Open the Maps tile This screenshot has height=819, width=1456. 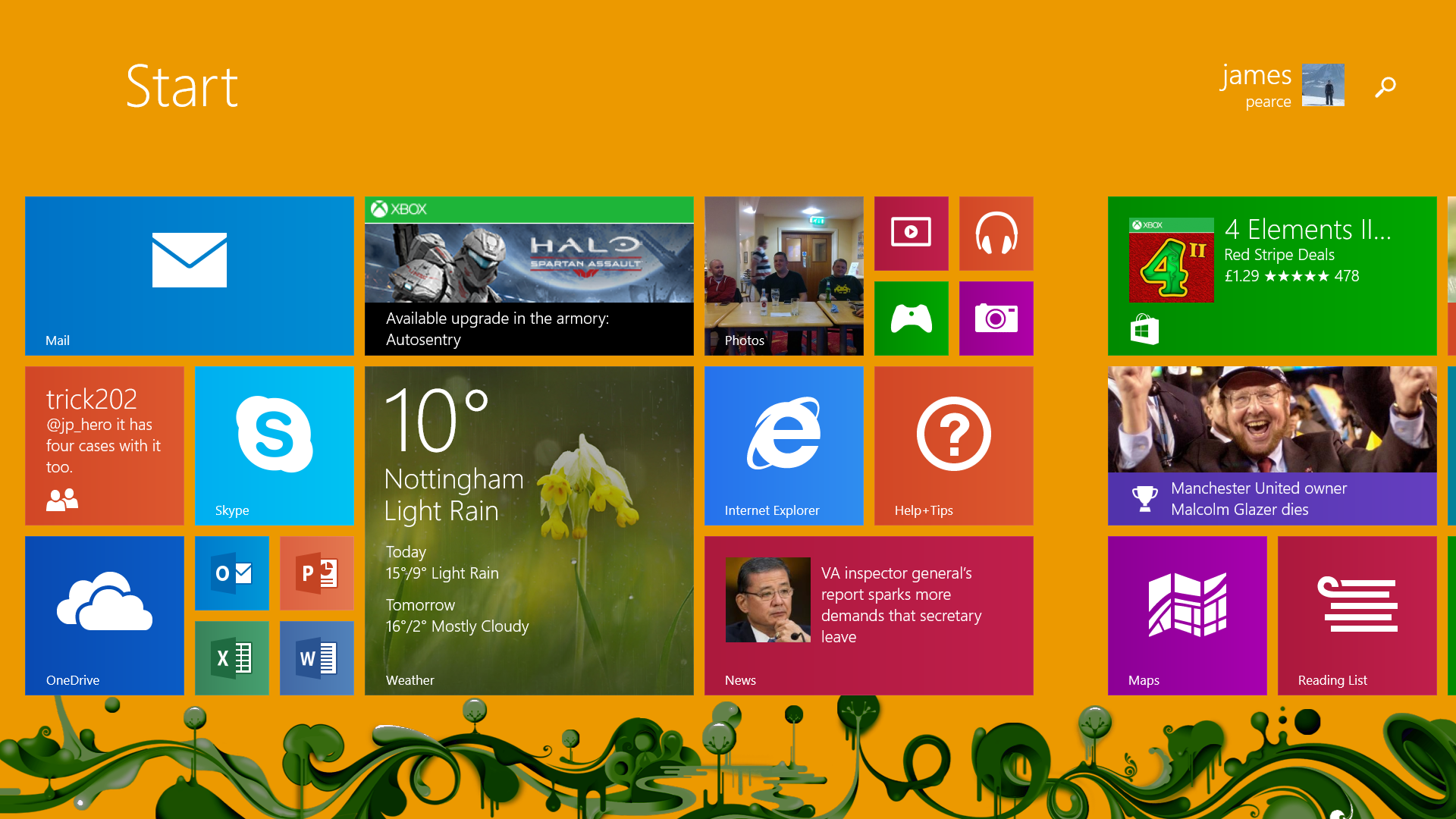click(x=1187, y=615)
